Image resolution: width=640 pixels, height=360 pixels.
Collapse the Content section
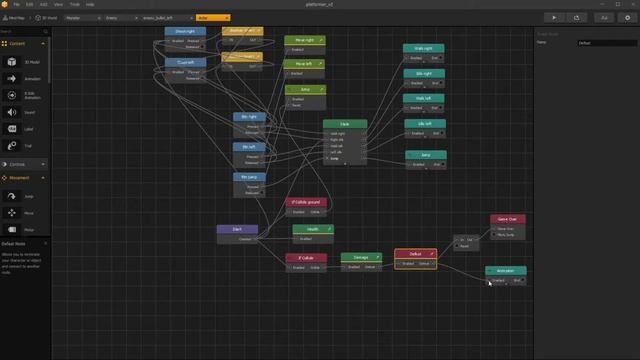43,44
